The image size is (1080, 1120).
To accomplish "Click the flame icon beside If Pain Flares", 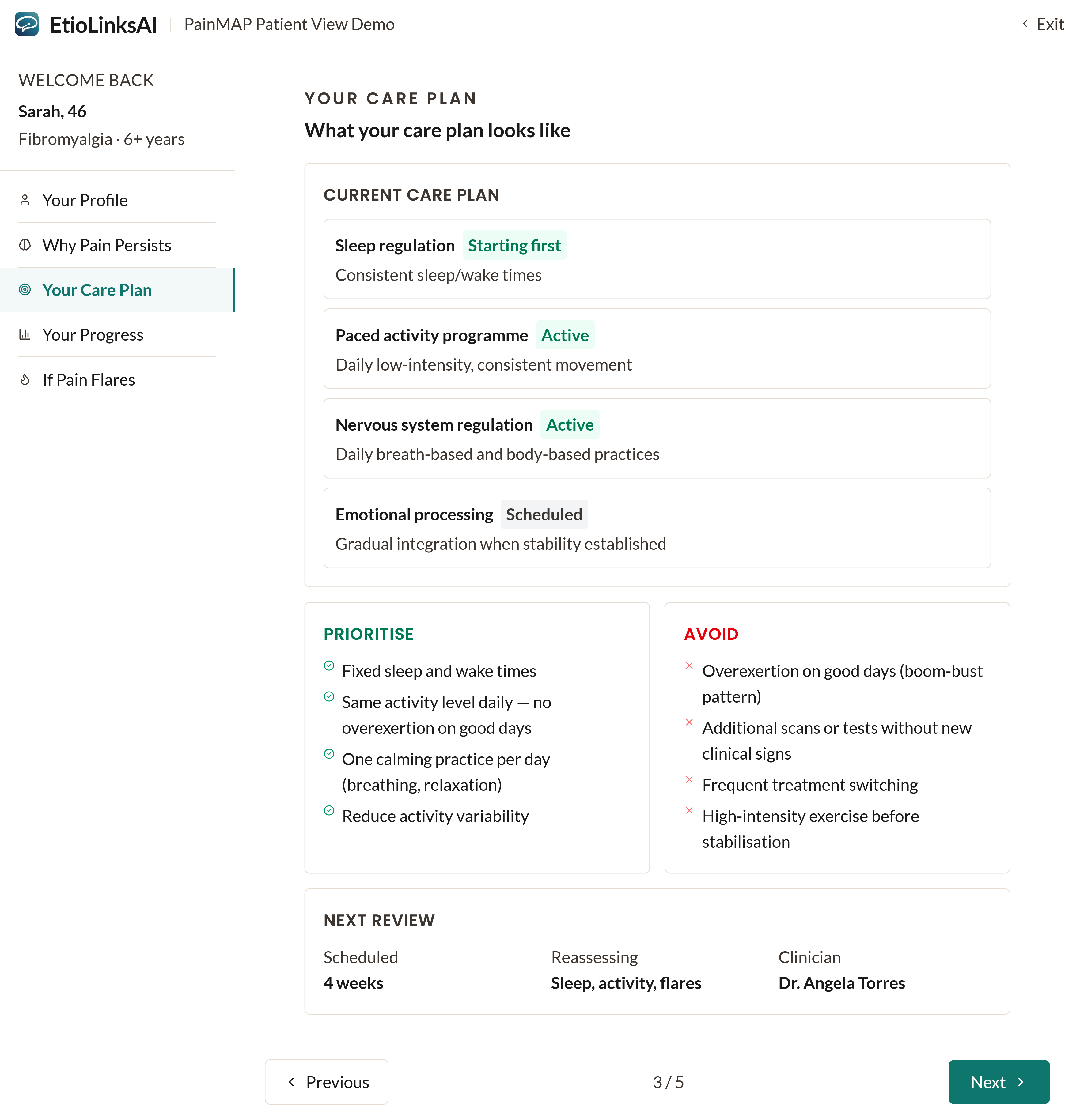I will pos(25,379).
